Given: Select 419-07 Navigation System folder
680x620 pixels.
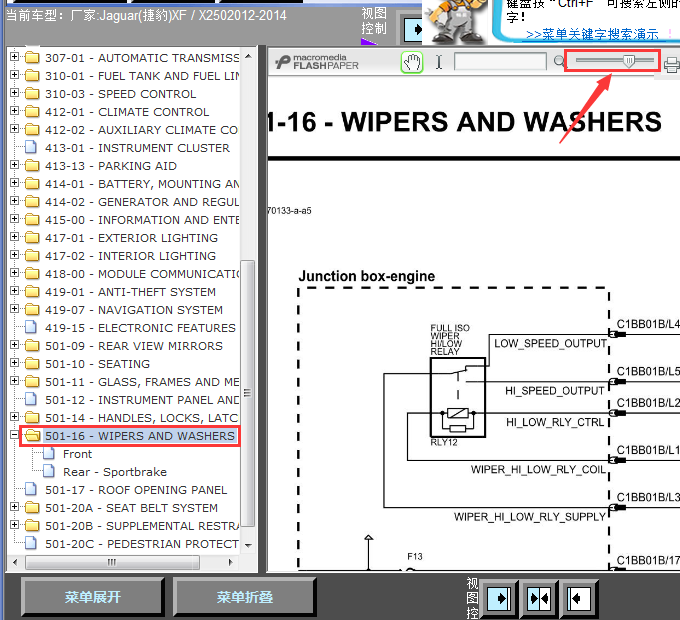Looking at the screenshot, I should (x=134, y=310).
